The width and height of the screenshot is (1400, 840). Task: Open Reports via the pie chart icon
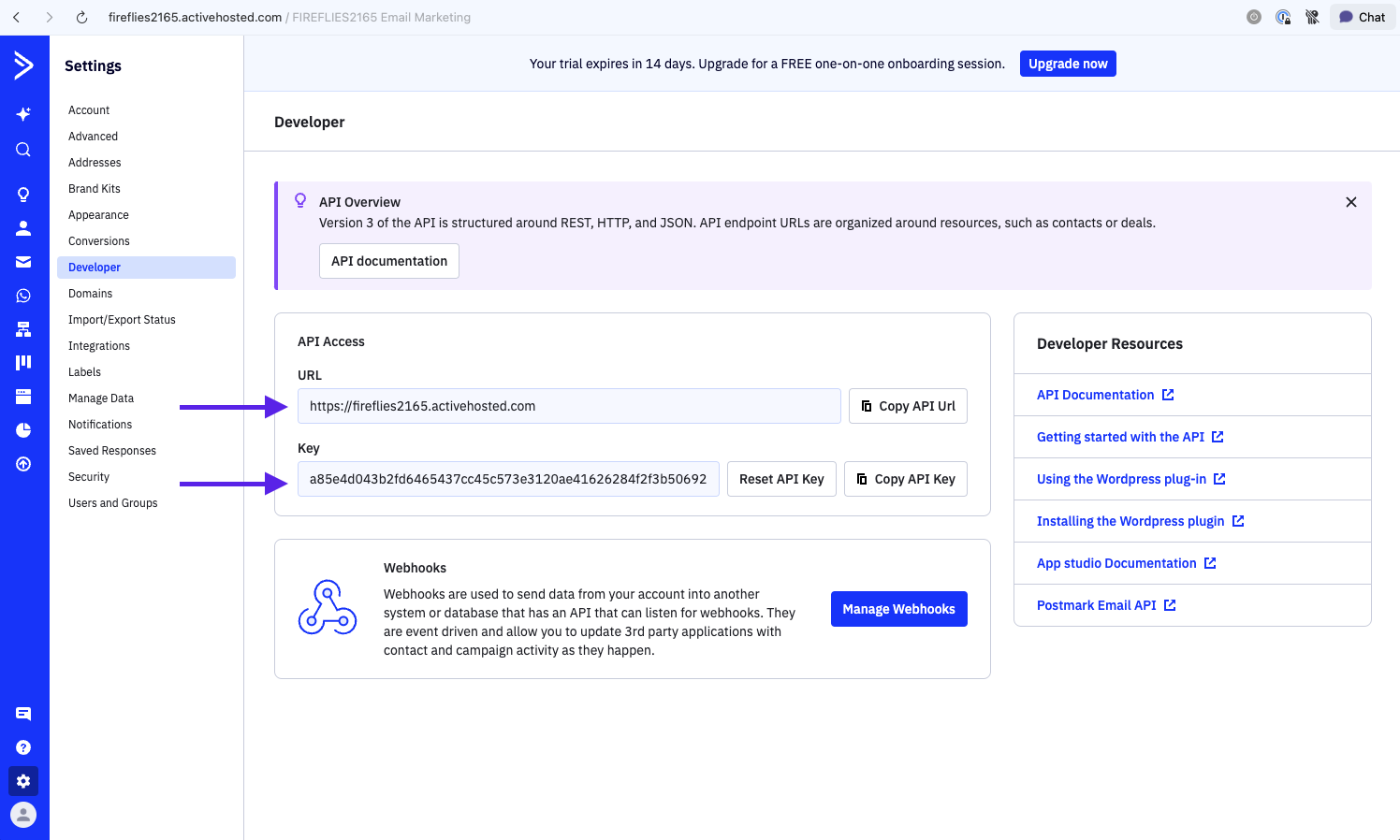(23, 430)
